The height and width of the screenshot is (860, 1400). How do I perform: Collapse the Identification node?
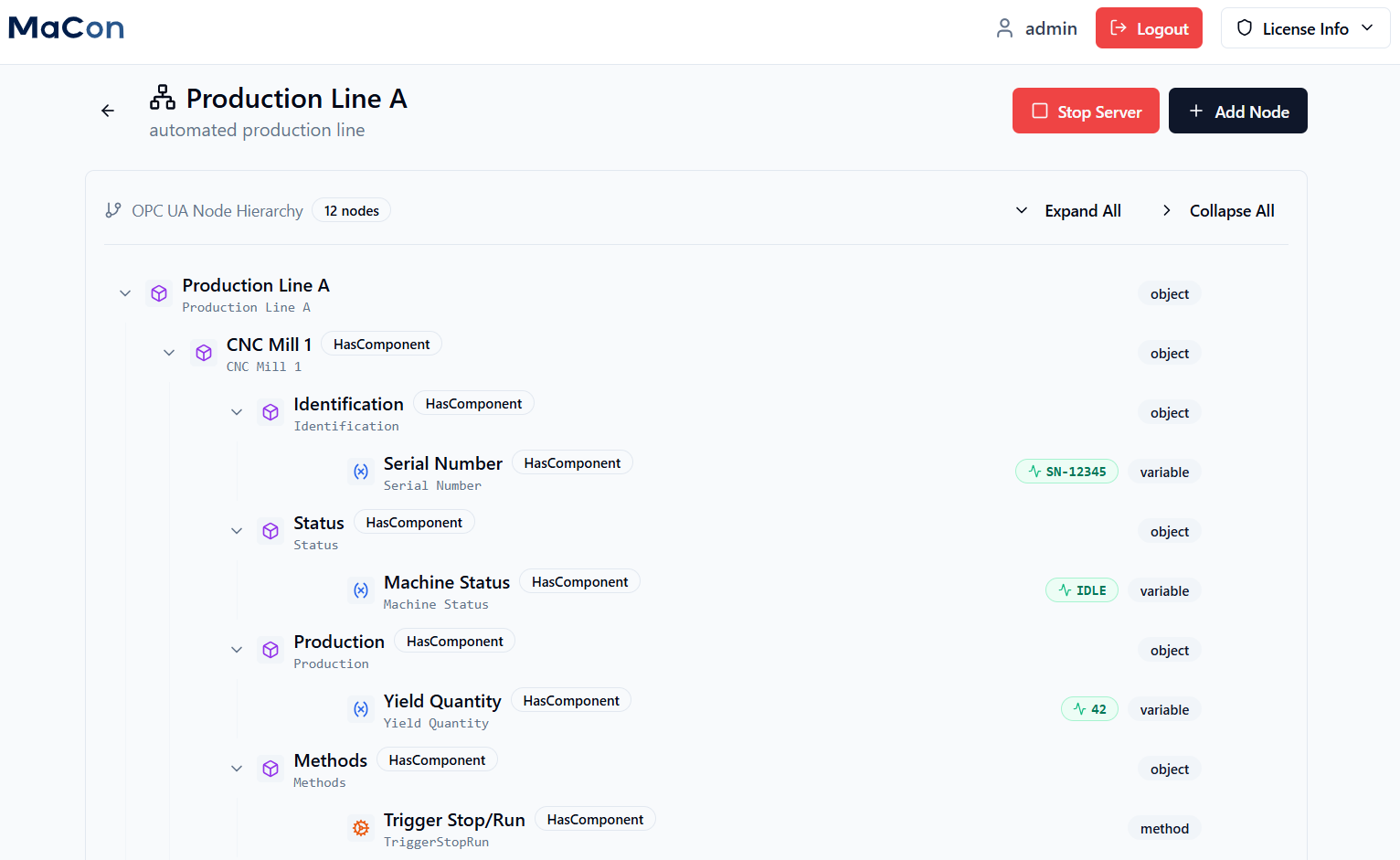(x=237, y=412)
